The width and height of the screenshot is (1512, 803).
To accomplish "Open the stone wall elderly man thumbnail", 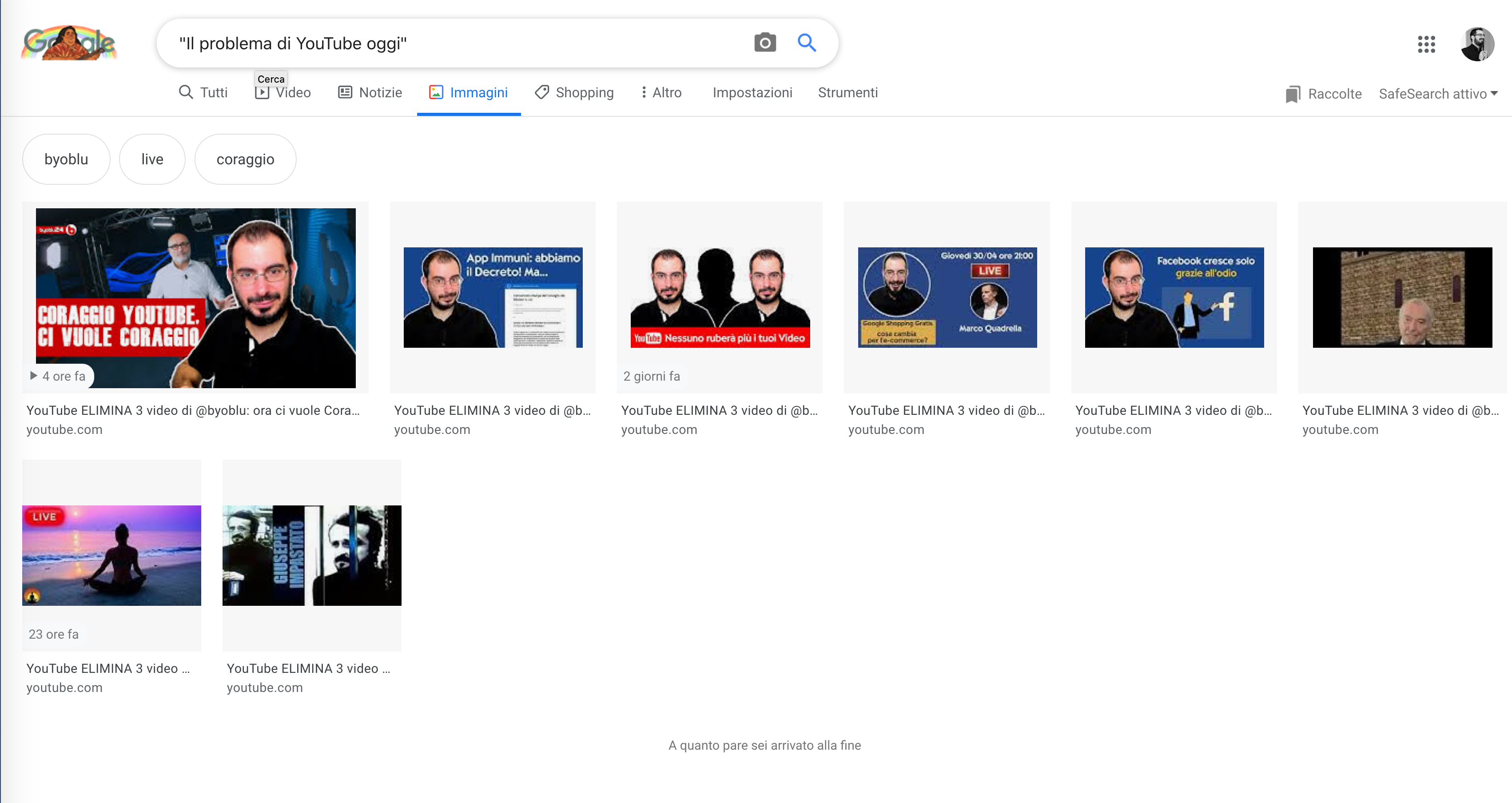I will [x=1402, y=298].
